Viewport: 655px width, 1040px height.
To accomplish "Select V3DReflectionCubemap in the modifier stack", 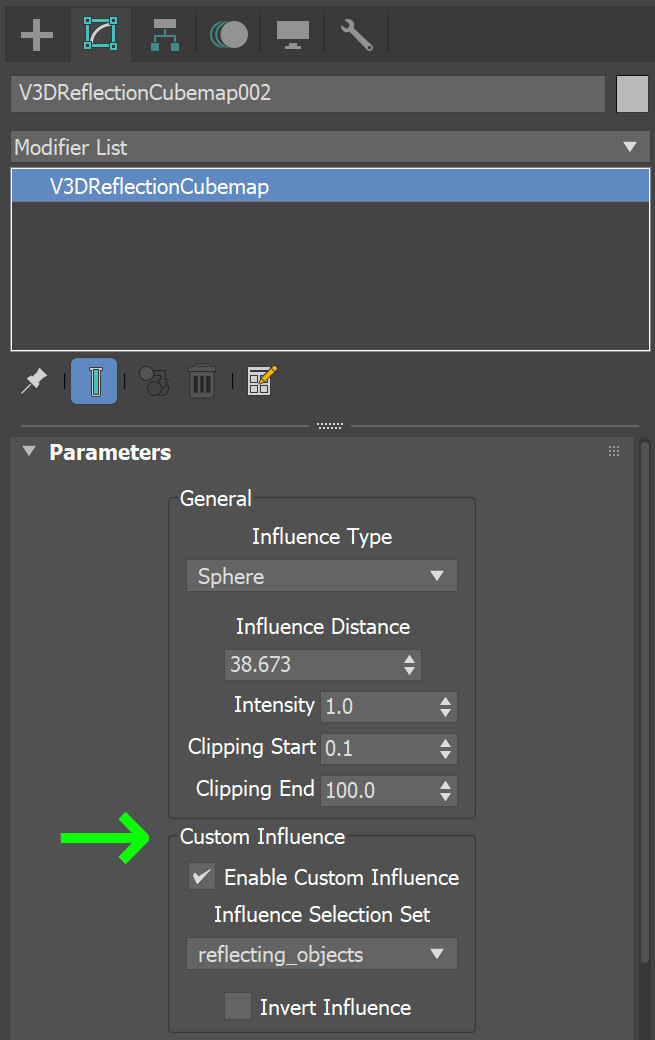I will click(x=330, y=186).
